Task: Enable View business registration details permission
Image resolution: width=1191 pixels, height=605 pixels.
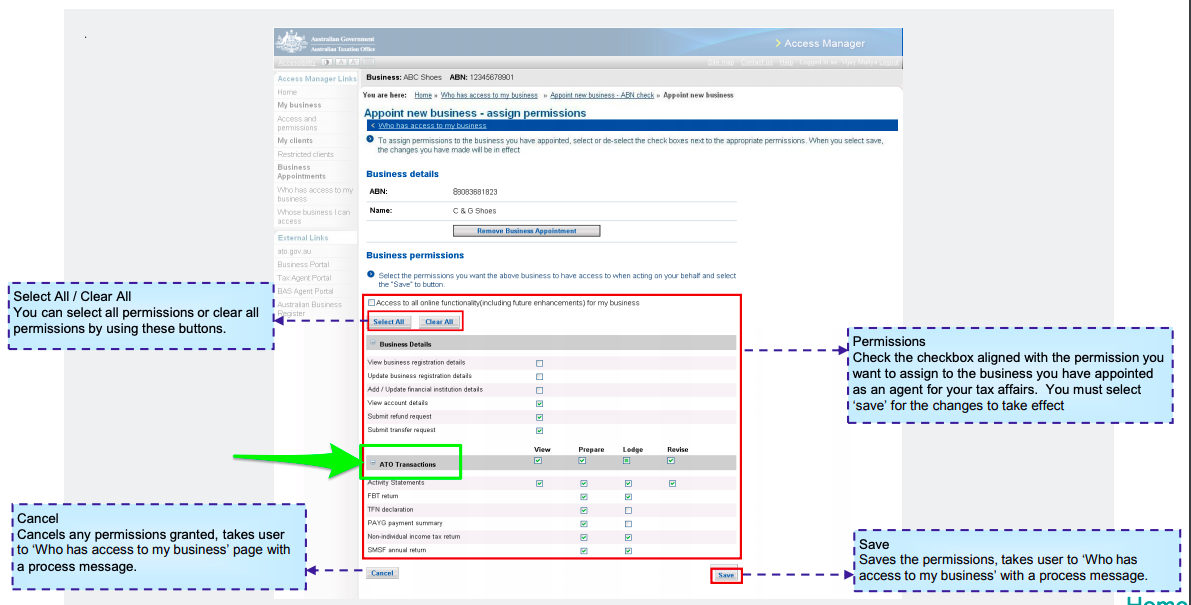Action: 540,363
